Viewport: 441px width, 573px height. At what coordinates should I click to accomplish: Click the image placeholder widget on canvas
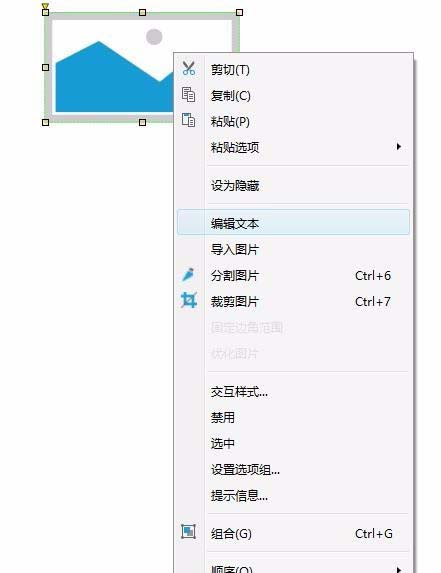pos(110,68)
